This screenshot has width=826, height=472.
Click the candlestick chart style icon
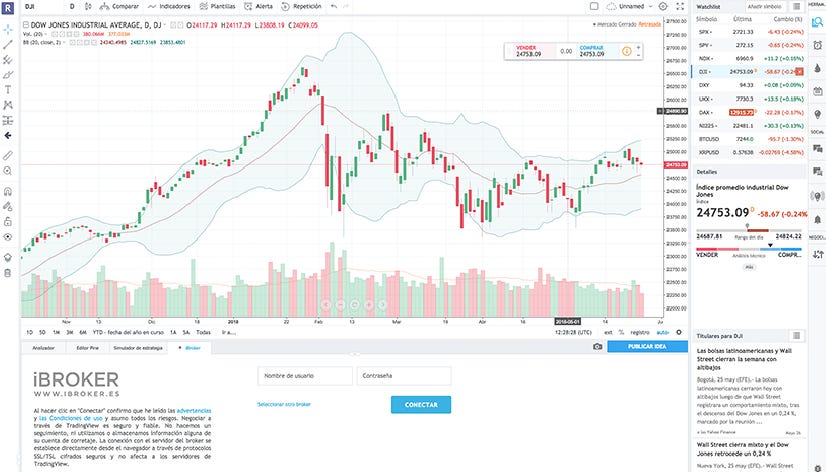[88, 6]
